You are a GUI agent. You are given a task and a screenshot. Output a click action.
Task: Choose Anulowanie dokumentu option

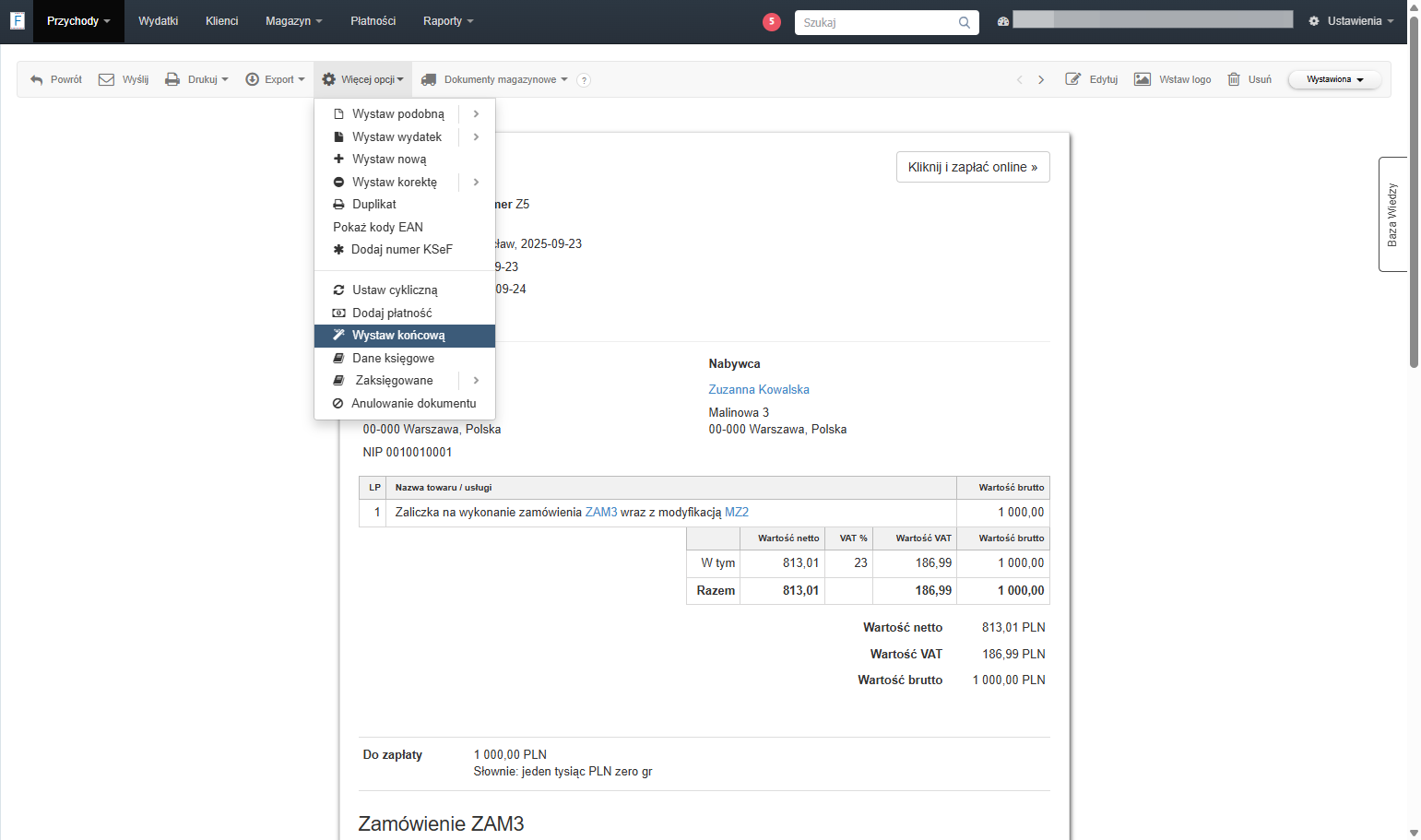point(405,404)
